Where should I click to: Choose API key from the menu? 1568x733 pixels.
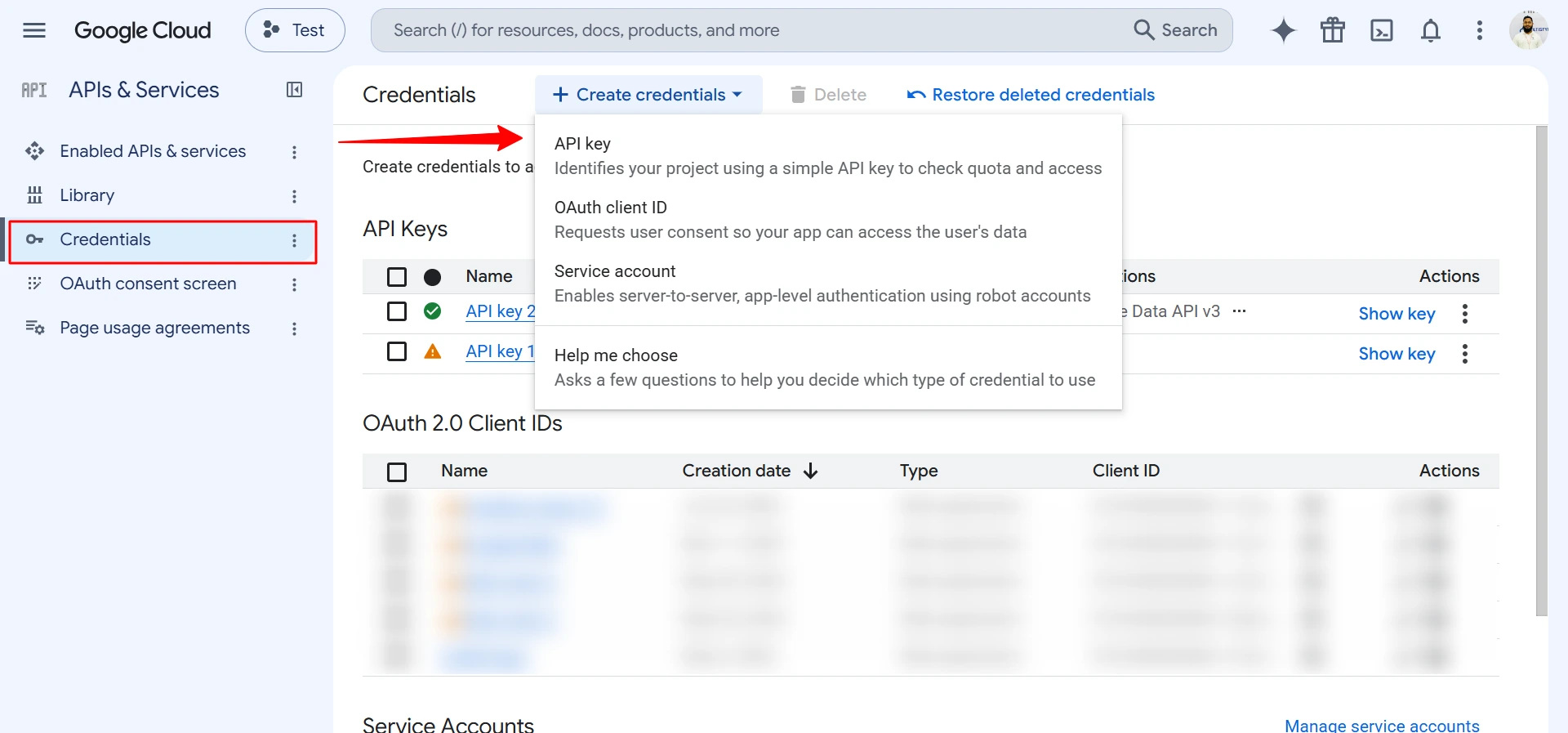[x=828, y=156]
